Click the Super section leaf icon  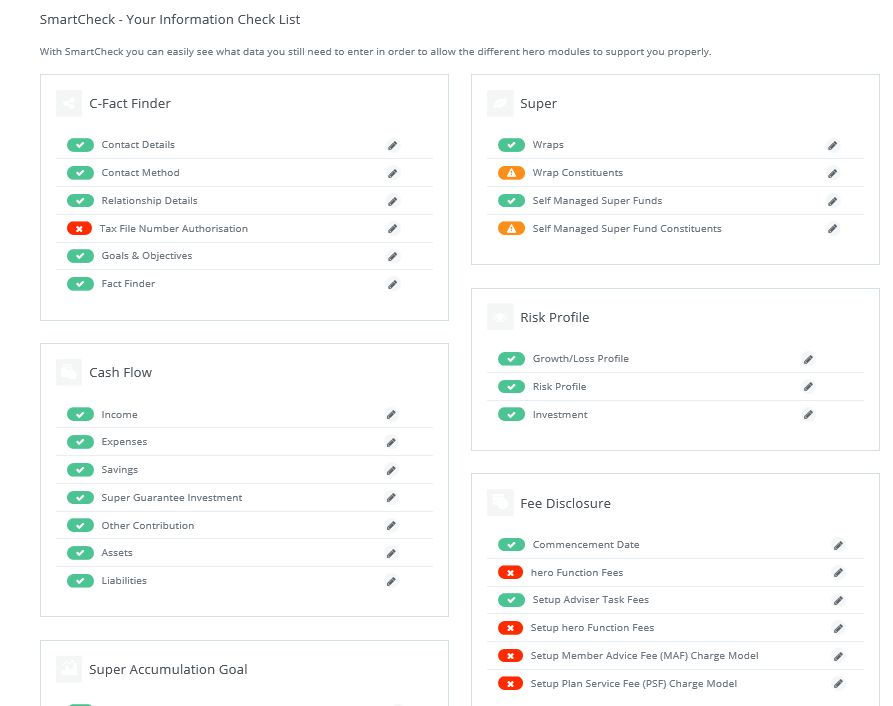(x=500, y=103)
